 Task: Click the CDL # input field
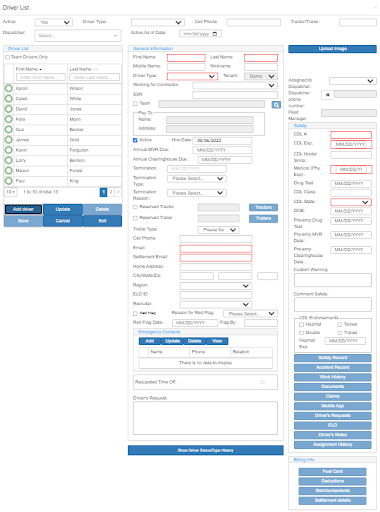[351, 135]
